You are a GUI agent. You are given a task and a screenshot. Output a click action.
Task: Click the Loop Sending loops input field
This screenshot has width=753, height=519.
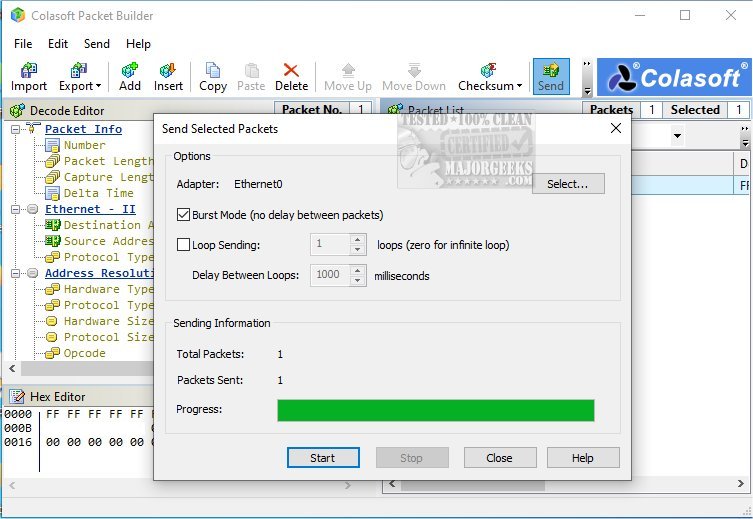point(331,244)
